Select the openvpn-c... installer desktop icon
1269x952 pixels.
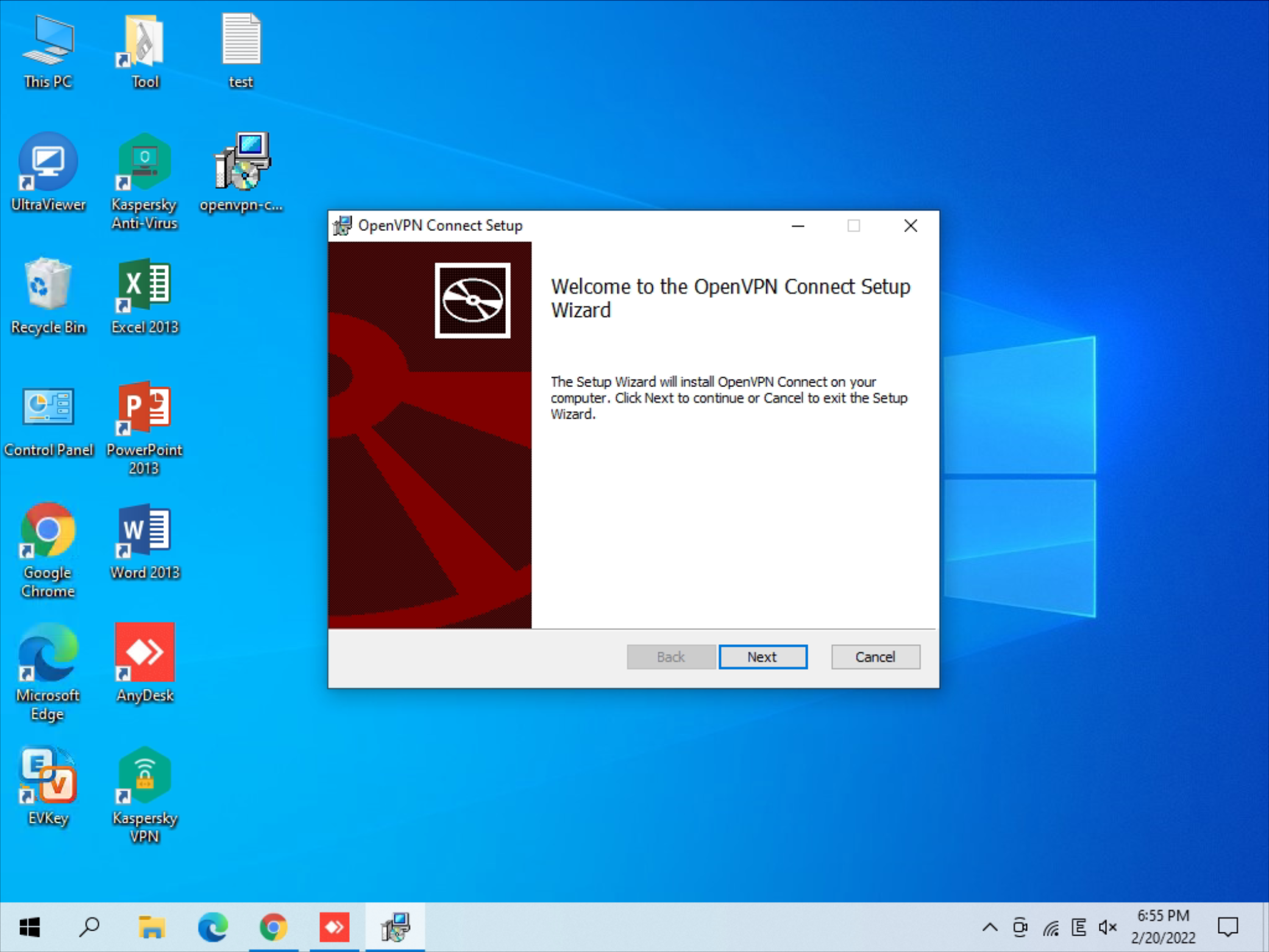241,163
